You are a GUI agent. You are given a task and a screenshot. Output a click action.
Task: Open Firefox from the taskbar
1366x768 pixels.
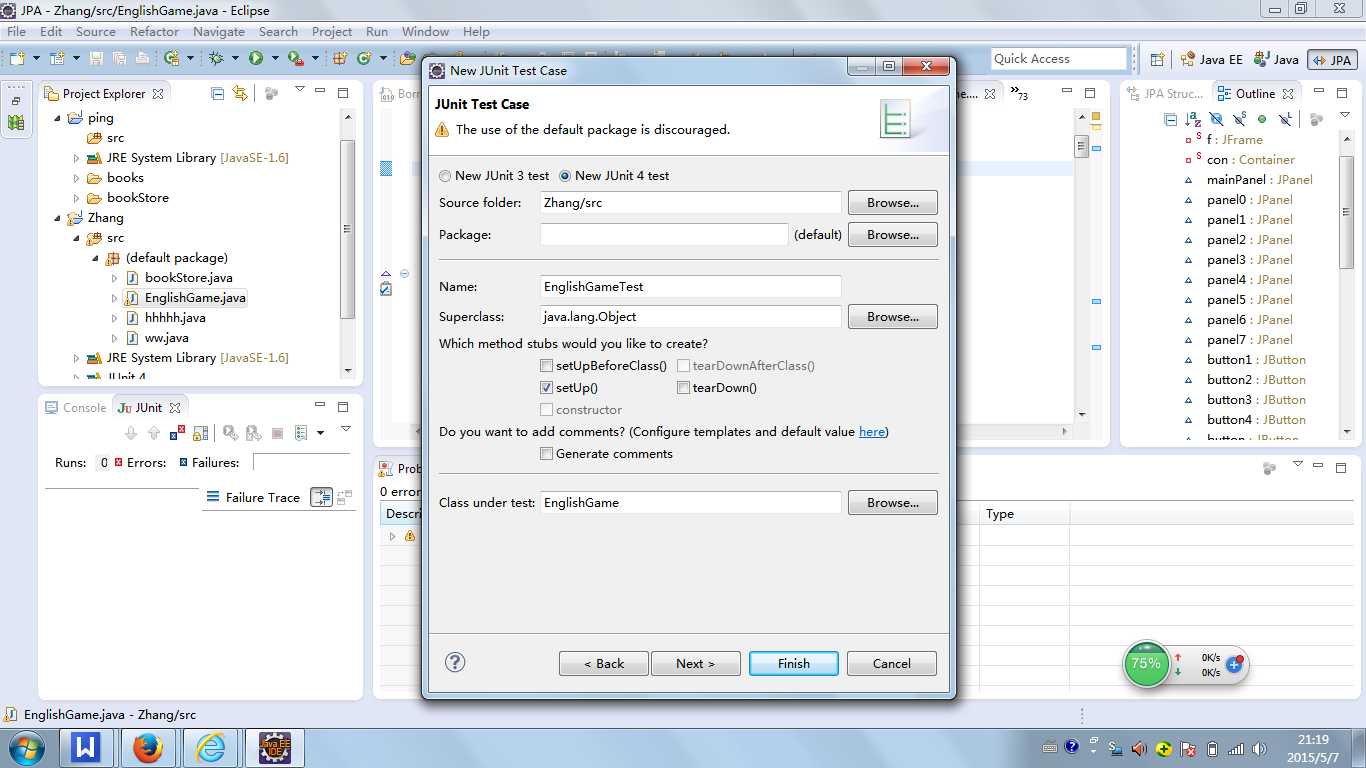tap(147, 747)
